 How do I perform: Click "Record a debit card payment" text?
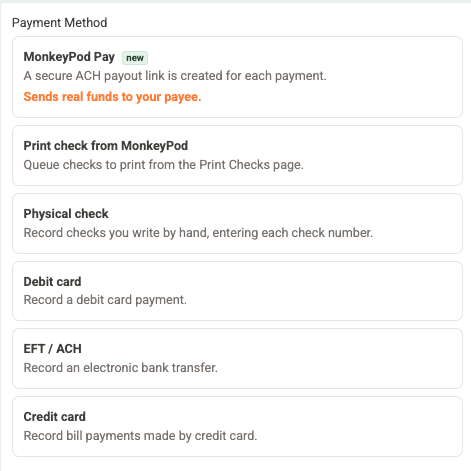click(105, 300)
